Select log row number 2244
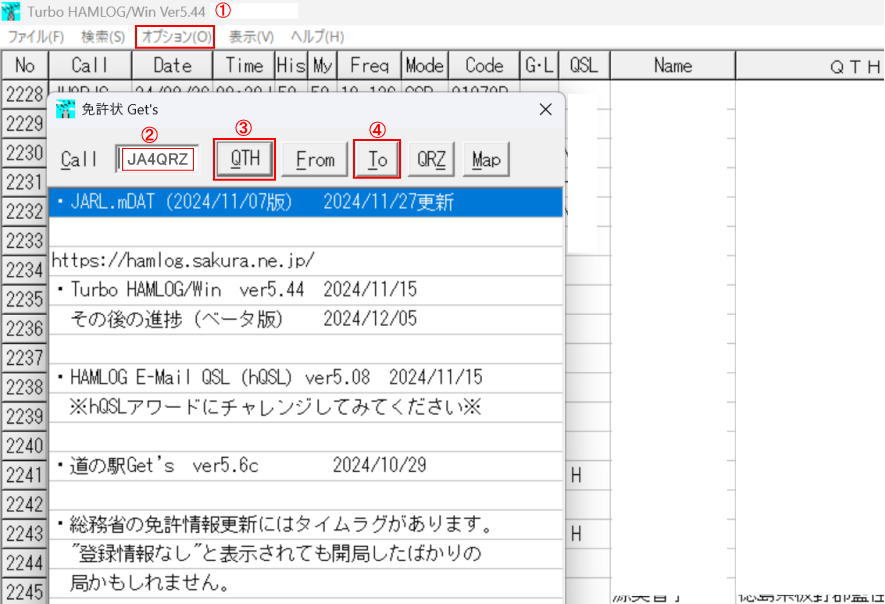885x604 pixels. point(25,563)
